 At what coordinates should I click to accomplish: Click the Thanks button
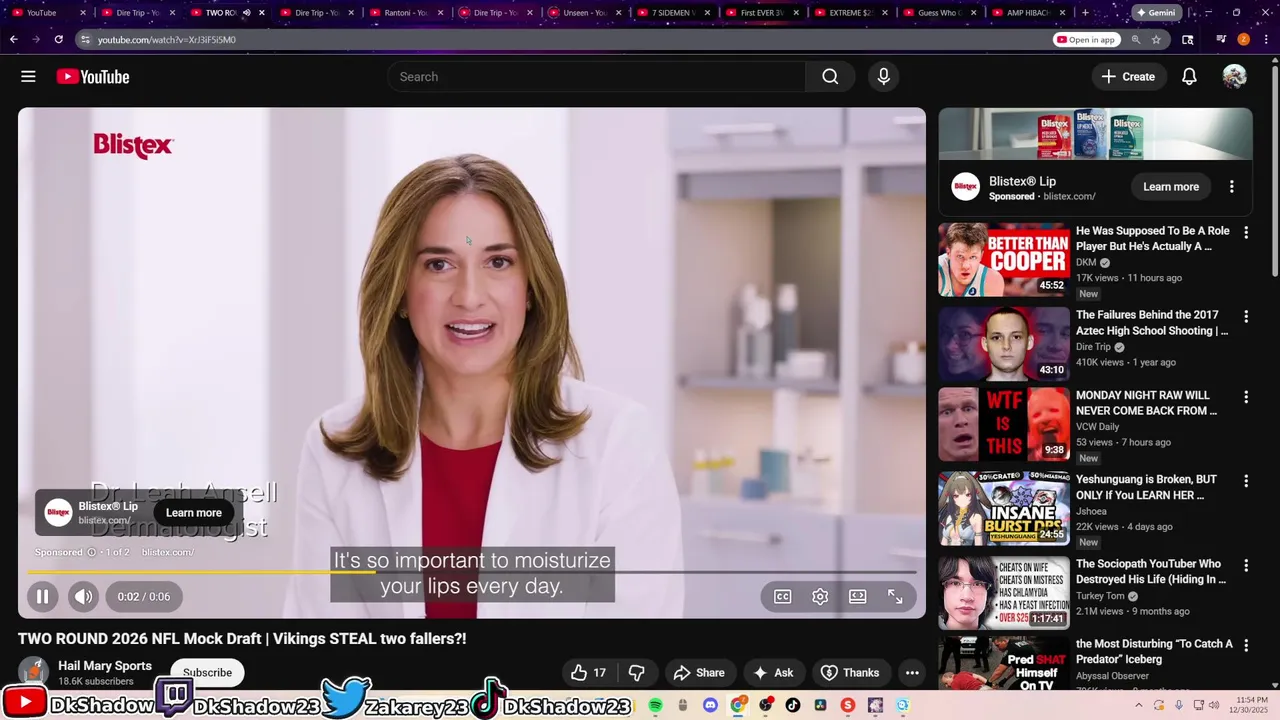[x=850, y=673]
